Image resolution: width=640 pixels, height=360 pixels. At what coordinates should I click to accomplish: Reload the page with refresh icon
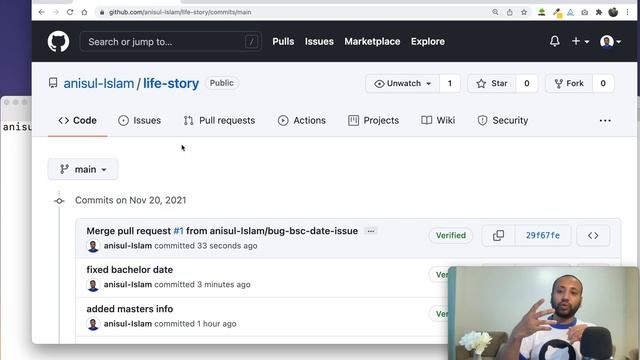[x=70, y=12]
